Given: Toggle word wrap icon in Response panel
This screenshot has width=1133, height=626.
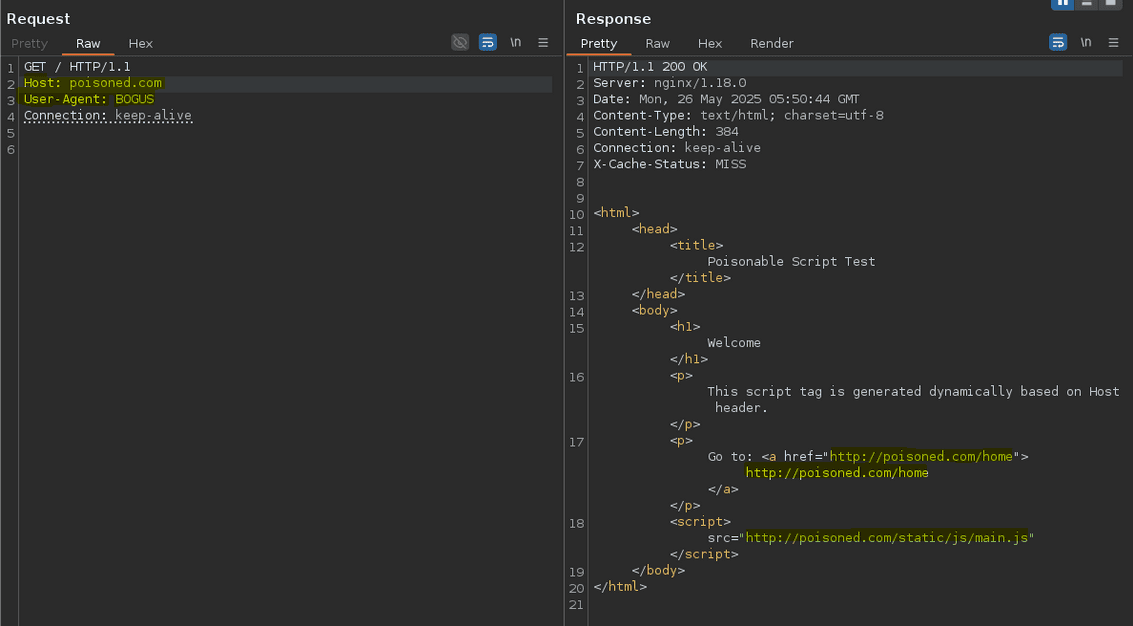Looking at the screenshot, I should (1057, 42).
